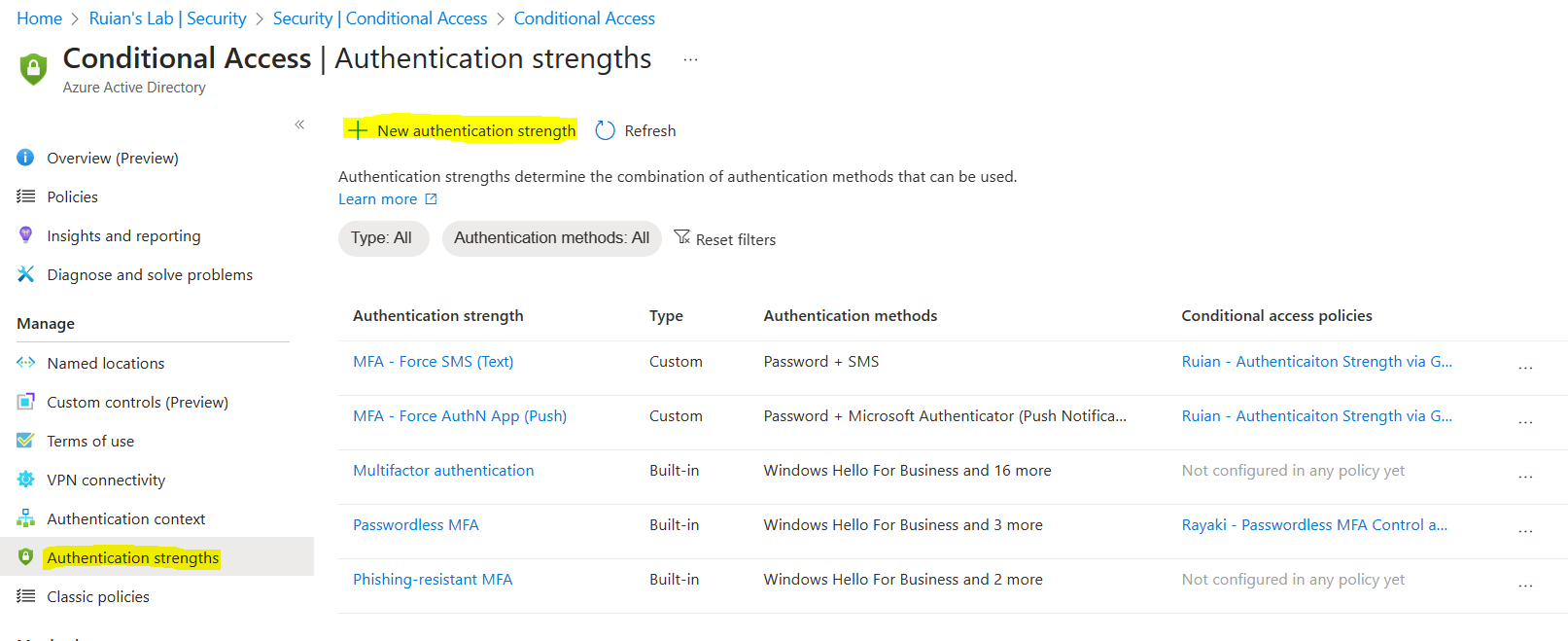The height and width of the screenshot is (641, 1568).
Task: Open more options for Phishing-resistant MFA row
Action: click(1525, 586)
